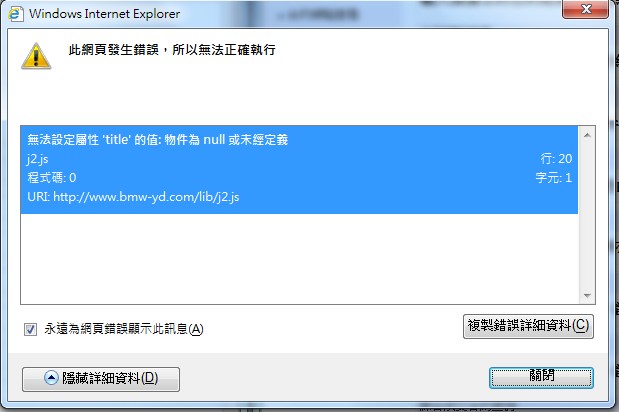Click the 字元: 1 character text
Screen dimensions: 619x412
[553, 178]
